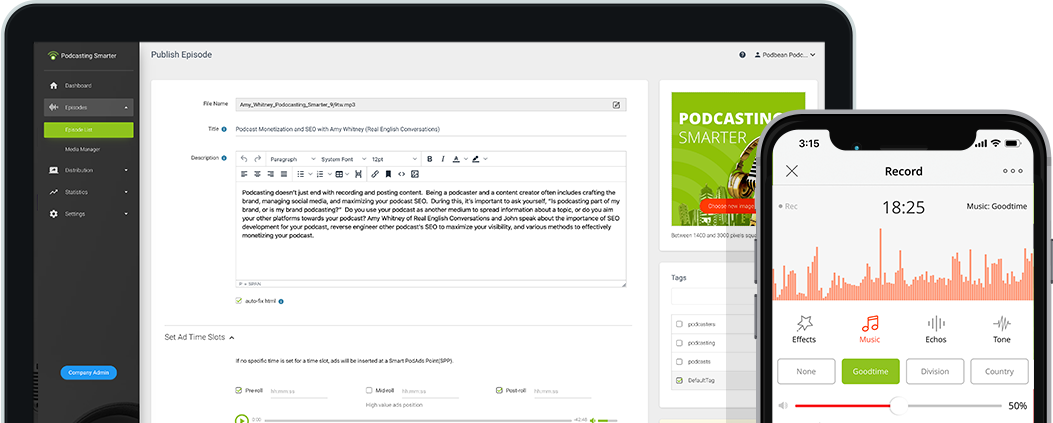
Task: Click the Company Admin button
Action: click(x=89, y=373)
